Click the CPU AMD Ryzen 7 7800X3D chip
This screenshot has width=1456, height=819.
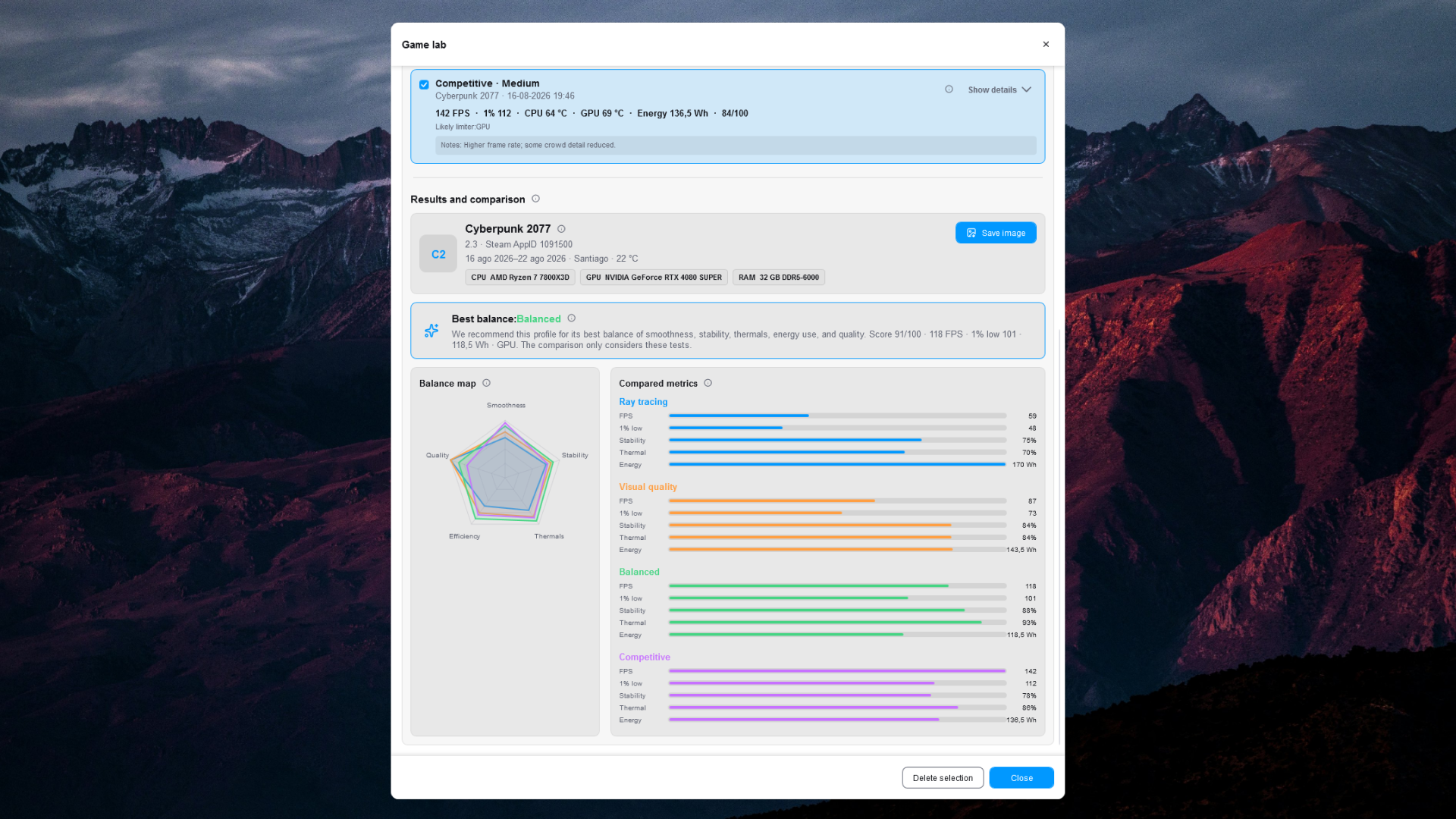(519, 278)
